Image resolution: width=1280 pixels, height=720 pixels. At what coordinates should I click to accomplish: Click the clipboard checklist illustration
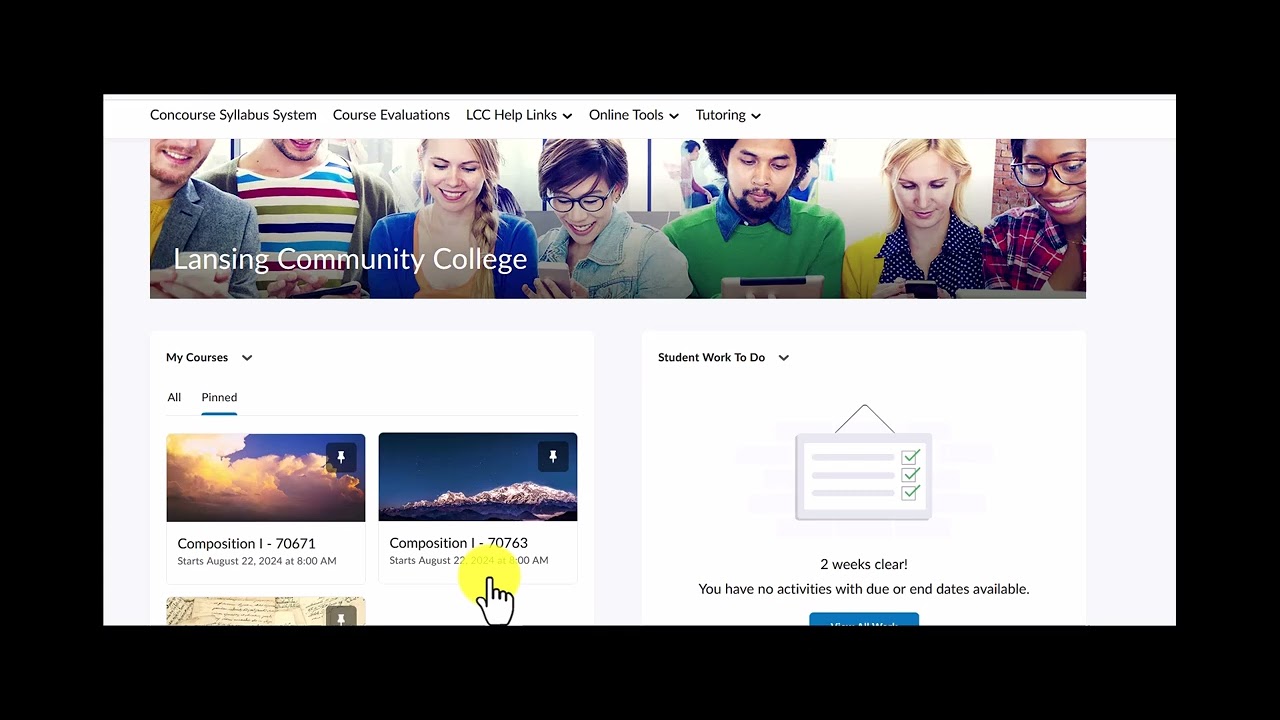click(x=864, y=463)
